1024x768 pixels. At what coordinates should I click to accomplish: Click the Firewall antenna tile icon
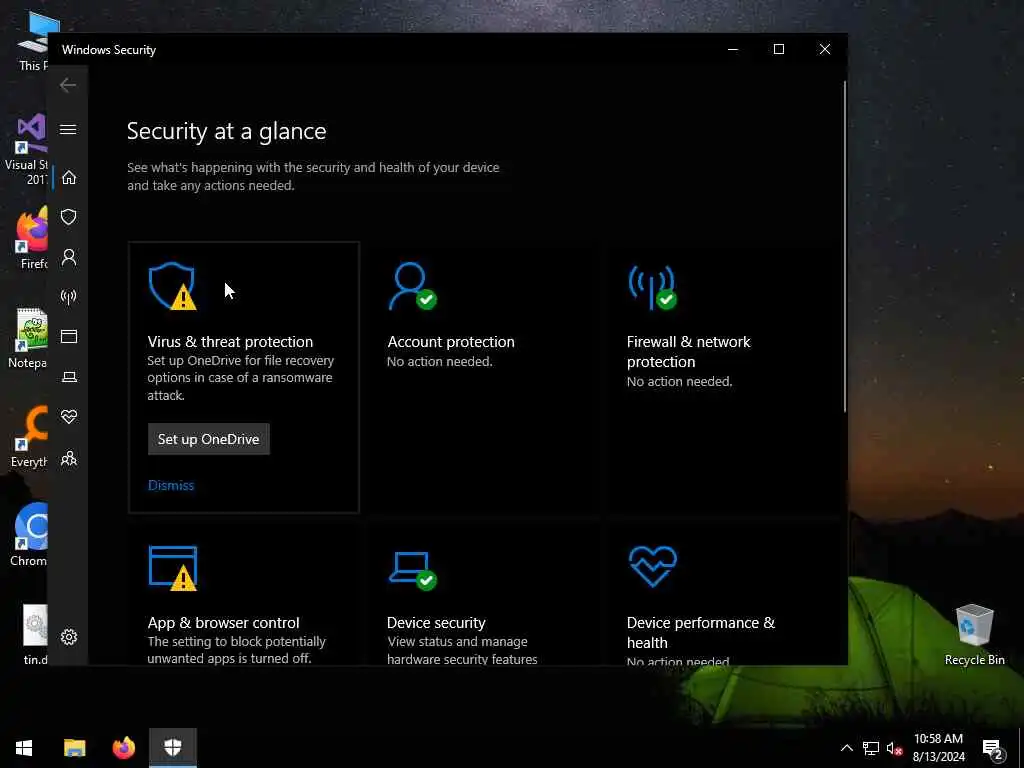pos(652,287)
